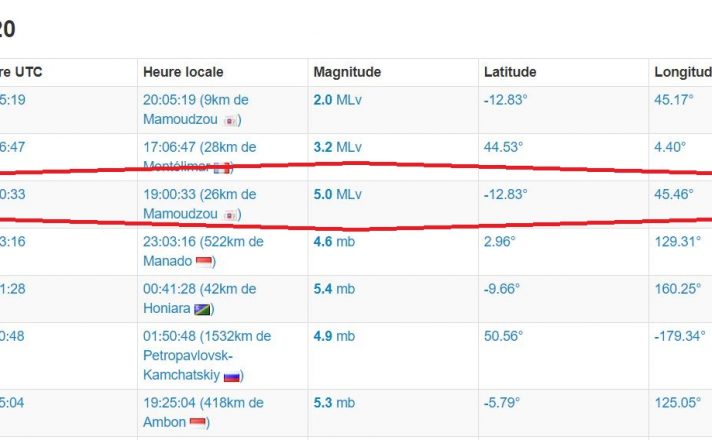Click longitude -179.34°

tap(679, 336)
